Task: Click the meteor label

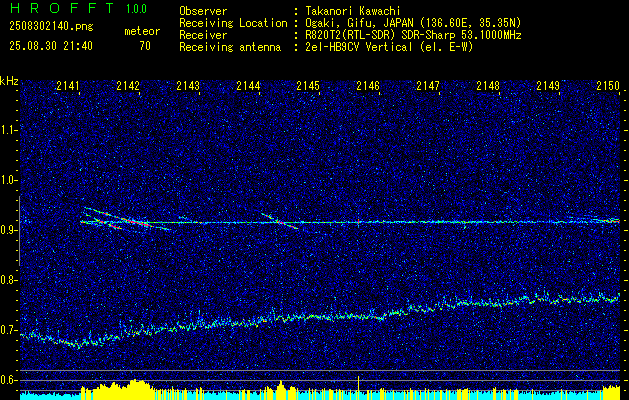Action: coord(142,31)
